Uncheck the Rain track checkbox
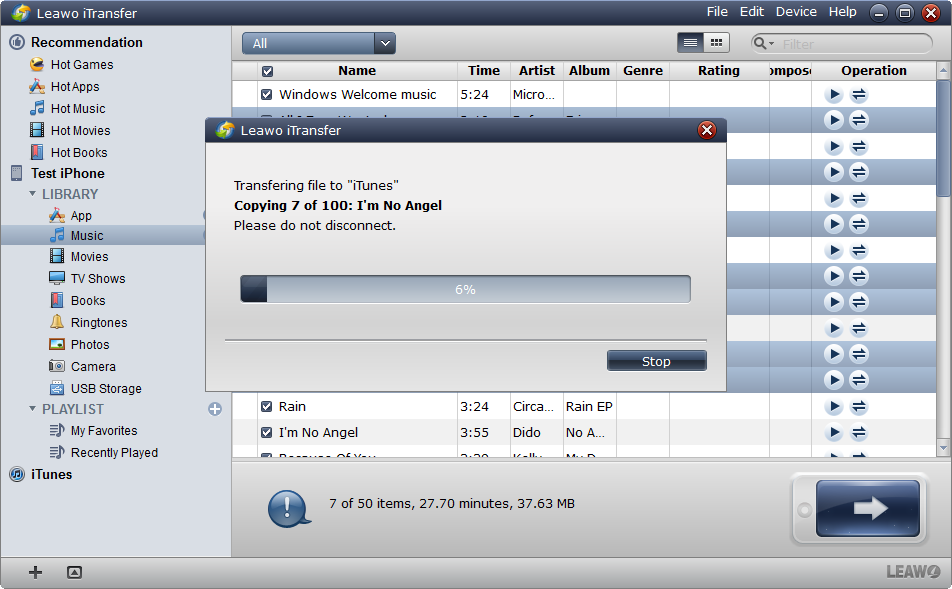Viewport: 952px width, 589px height. pos(266,406)
